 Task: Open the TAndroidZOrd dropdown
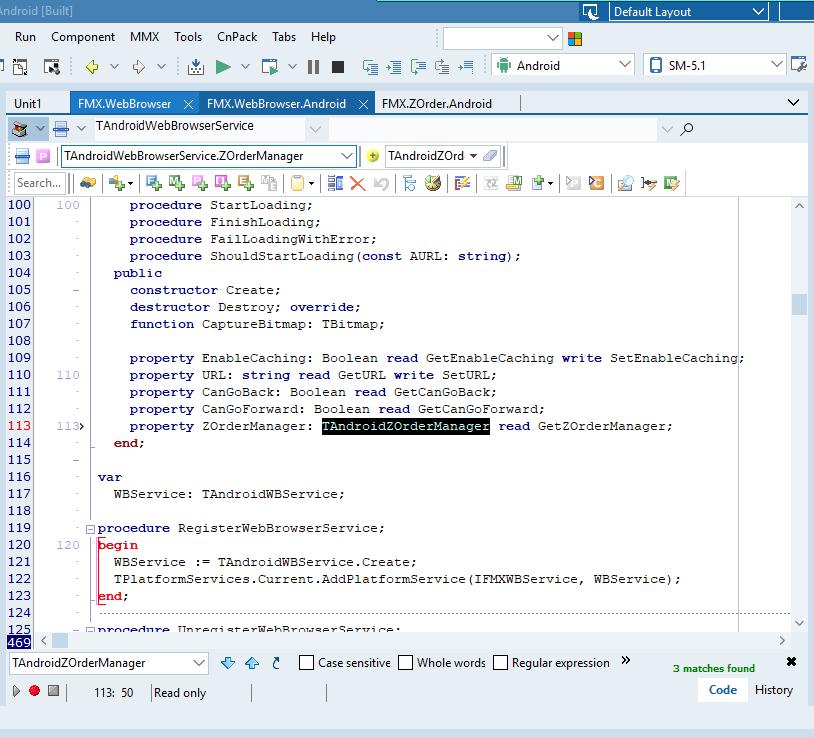(x=472, y=156)
